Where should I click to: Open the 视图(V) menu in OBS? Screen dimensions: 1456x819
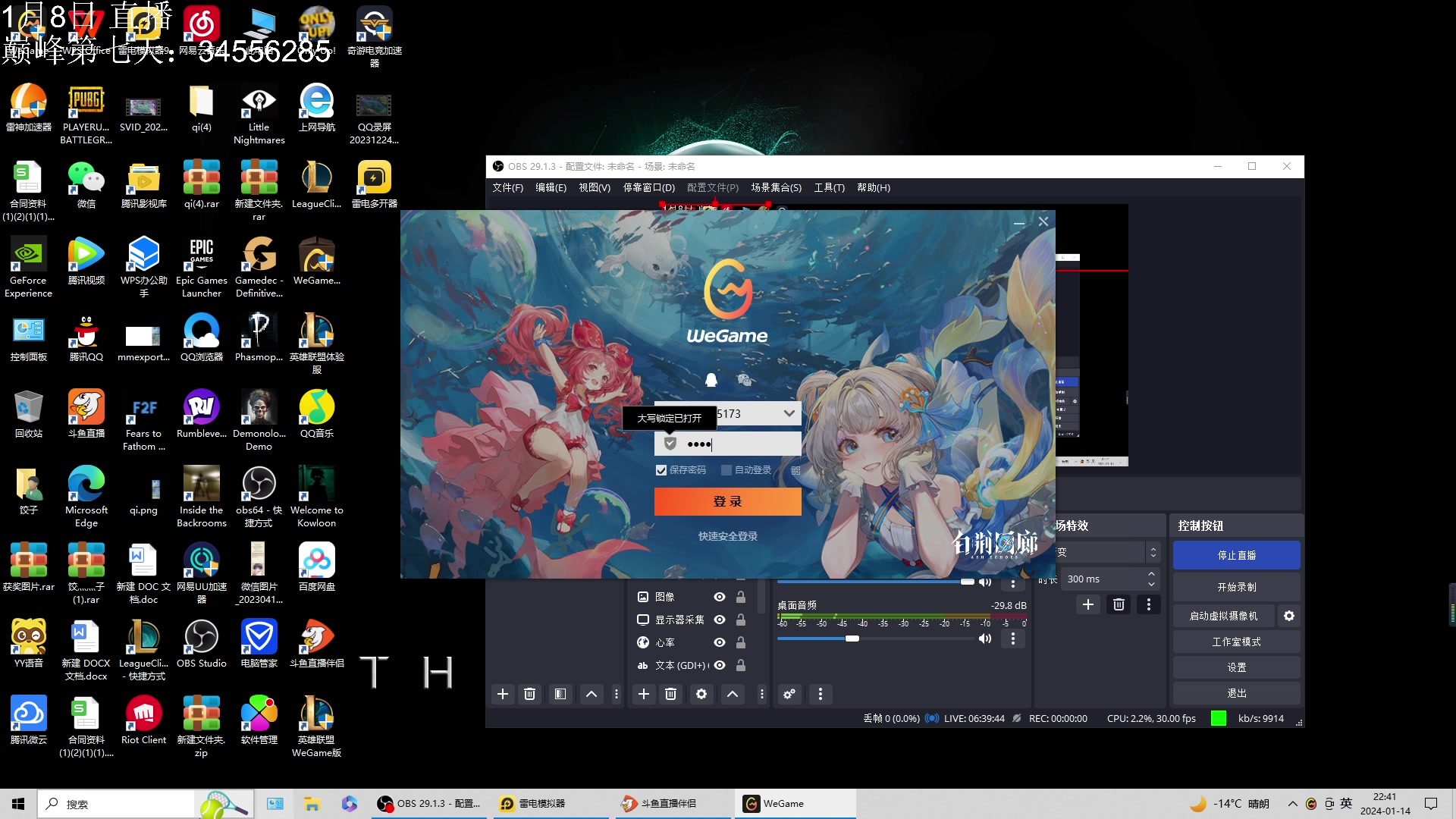tap(595, 187)
